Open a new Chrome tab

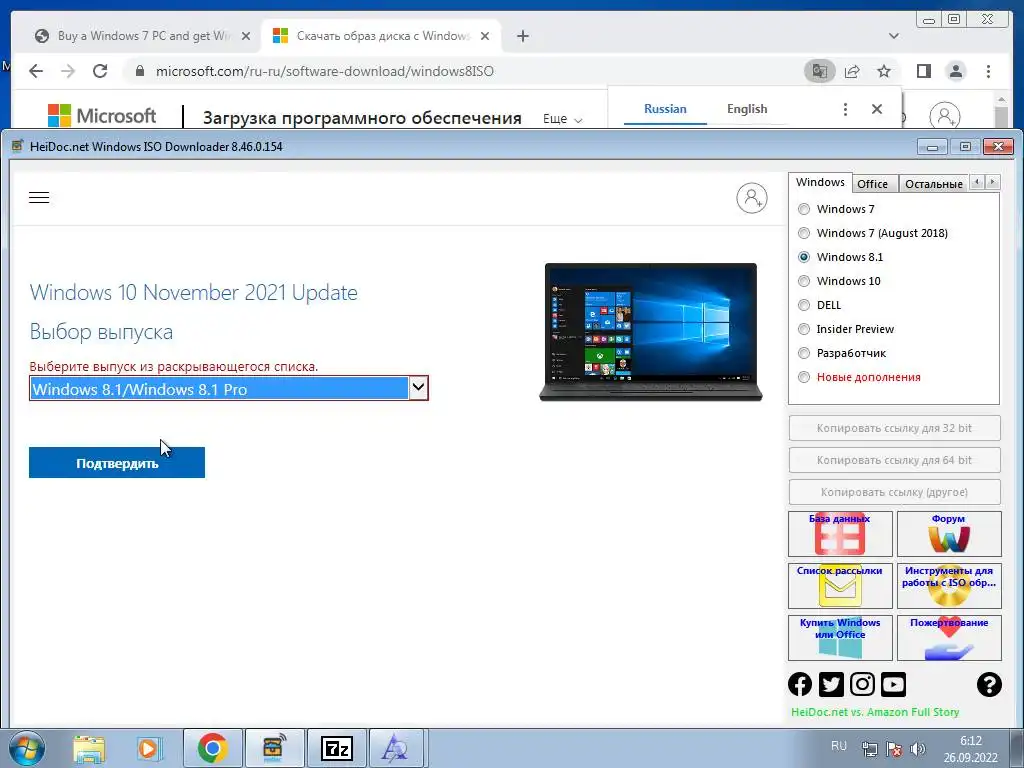[522, 36]
